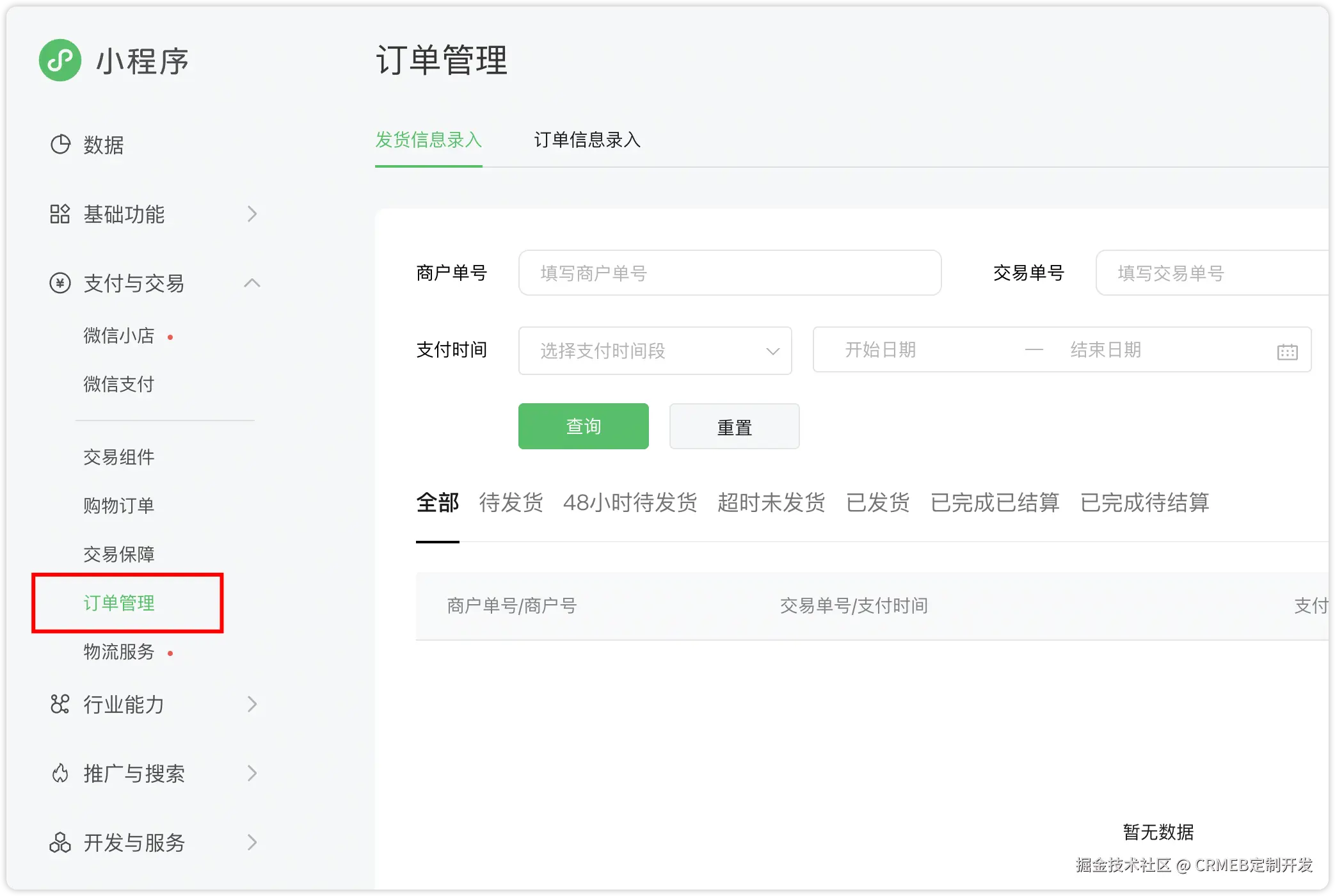Click the 推广与搜索 flame icon
Viewport: 1335px width, 896px height.
click(60, 773)
